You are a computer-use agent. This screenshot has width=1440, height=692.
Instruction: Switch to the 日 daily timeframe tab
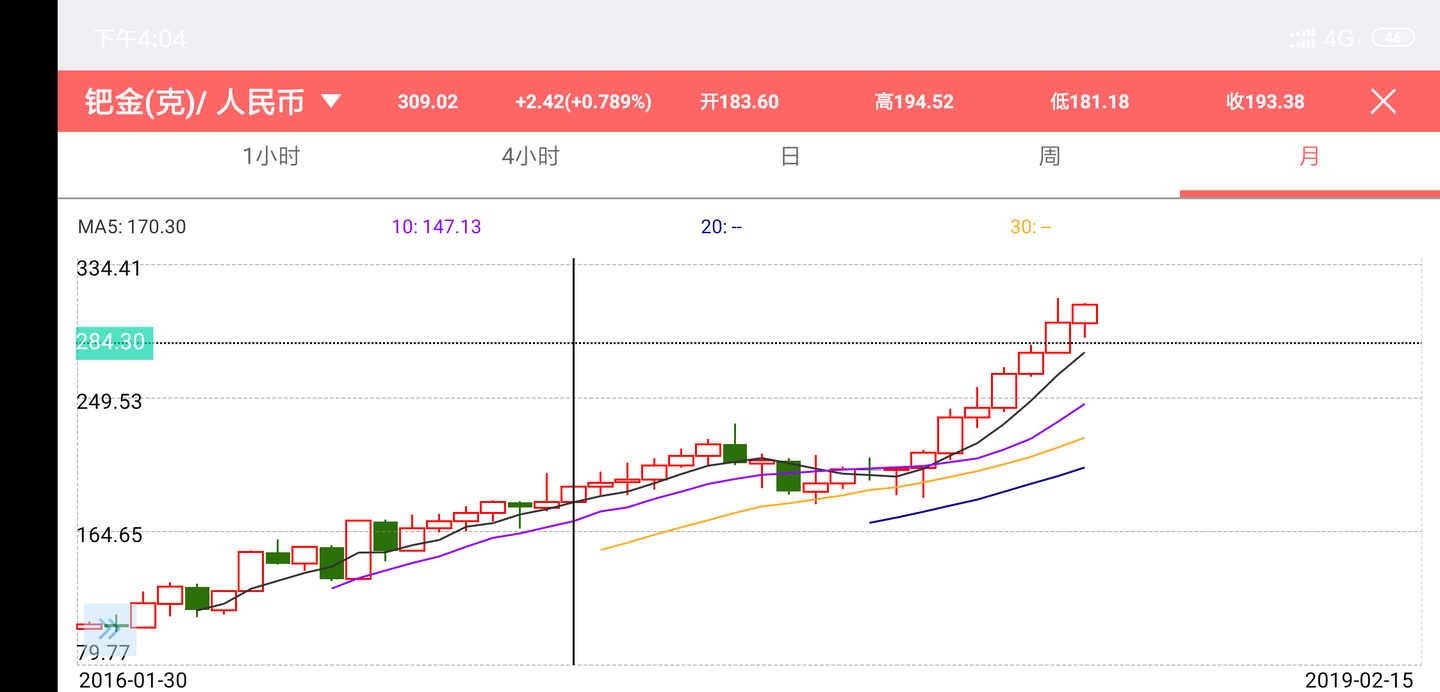(789, 156)
